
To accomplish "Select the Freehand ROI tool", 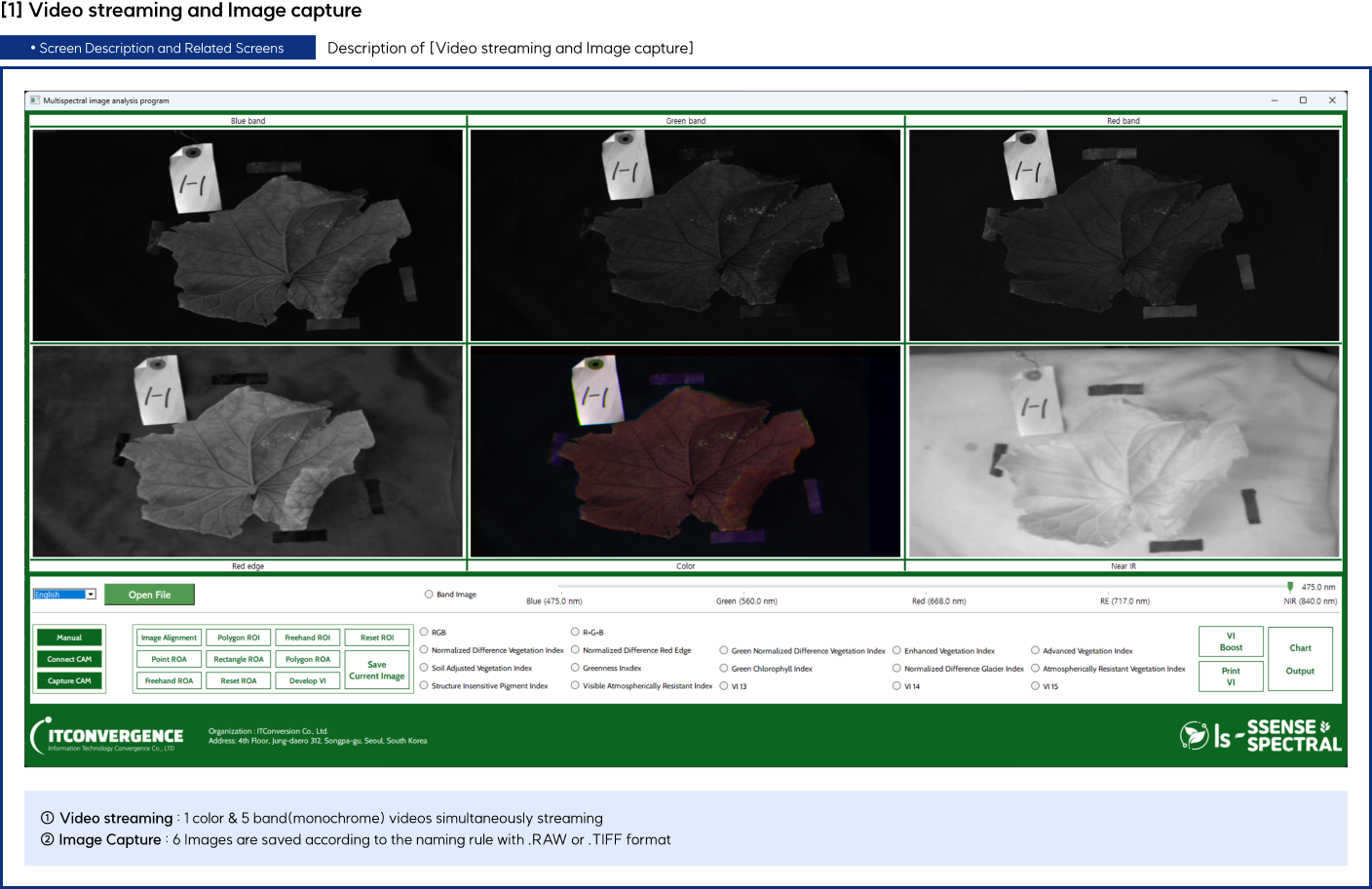I will (x=307, y=637).
